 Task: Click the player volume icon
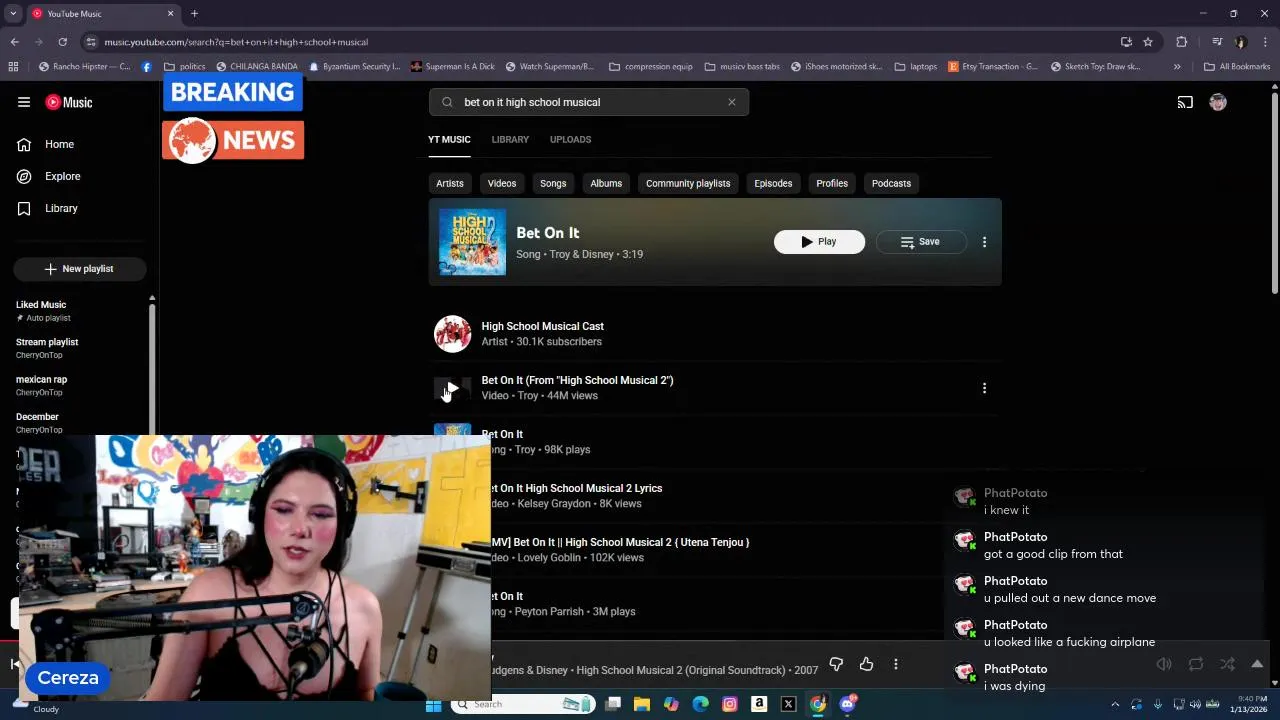click(1164, 664)
